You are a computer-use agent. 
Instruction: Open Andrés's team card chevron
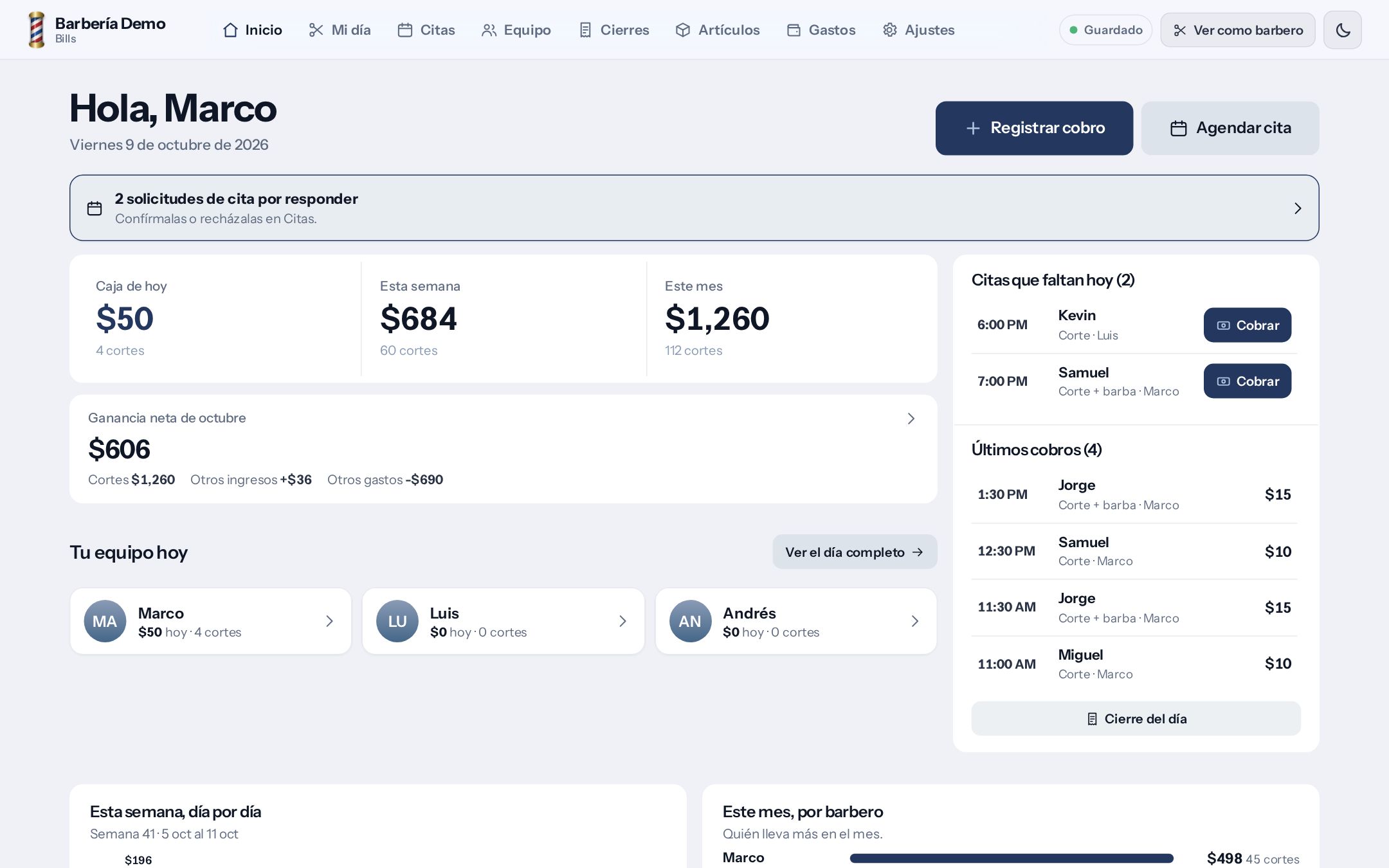coord(914,621)
